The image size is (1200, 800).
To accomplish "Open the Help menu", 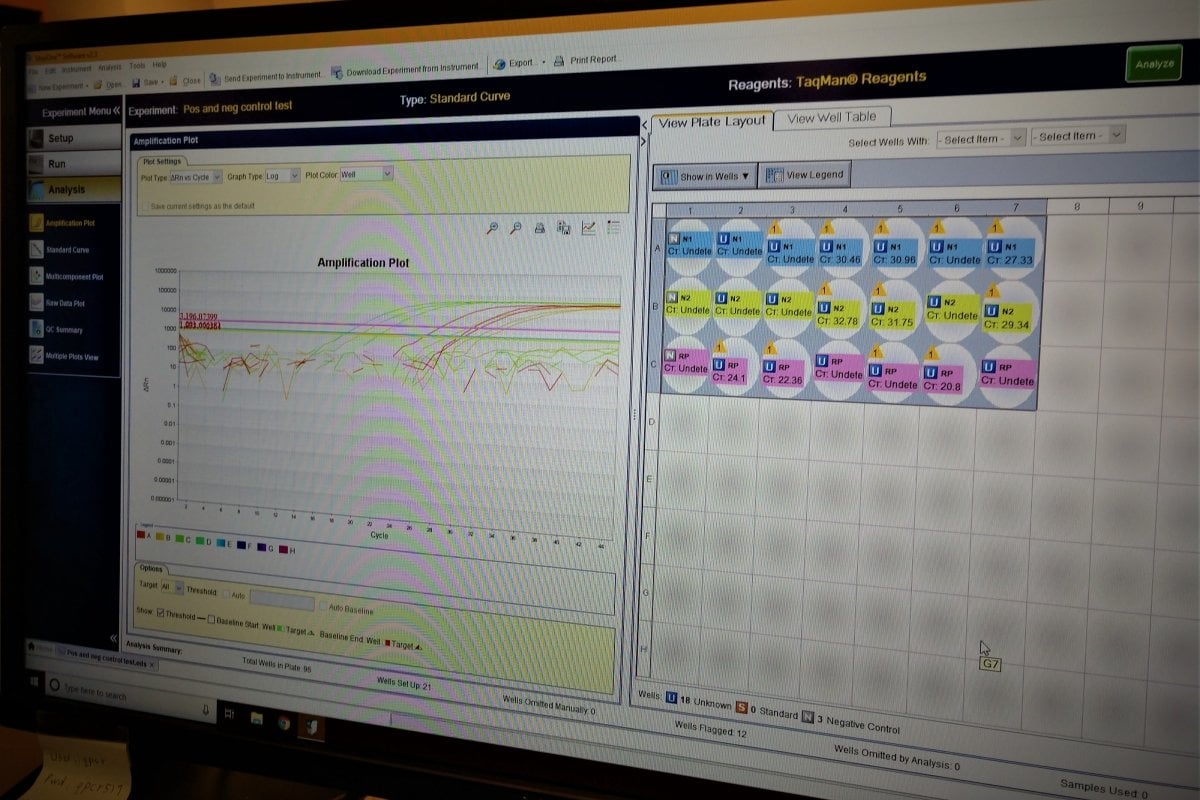I will pyautogui.click(x=159, y=65).
